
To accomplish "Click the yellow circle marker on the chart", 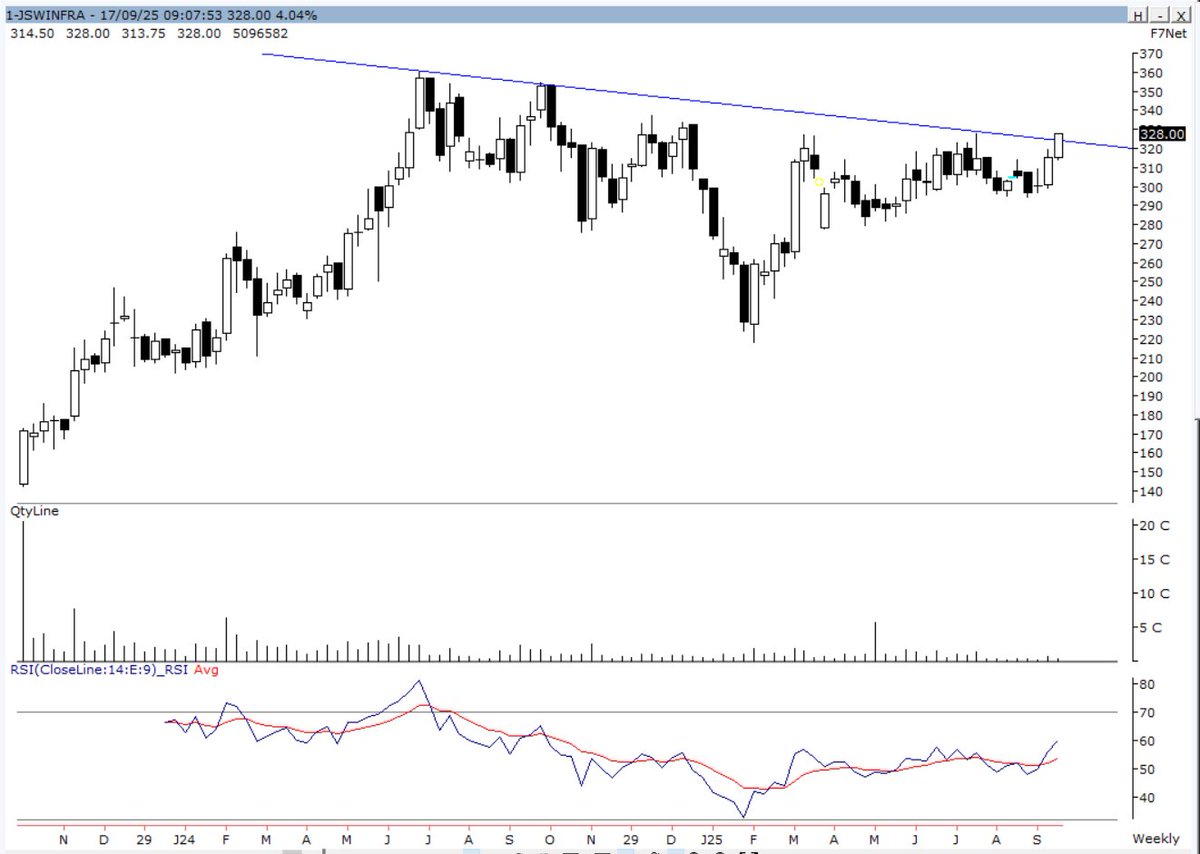I will coord(818,182).
